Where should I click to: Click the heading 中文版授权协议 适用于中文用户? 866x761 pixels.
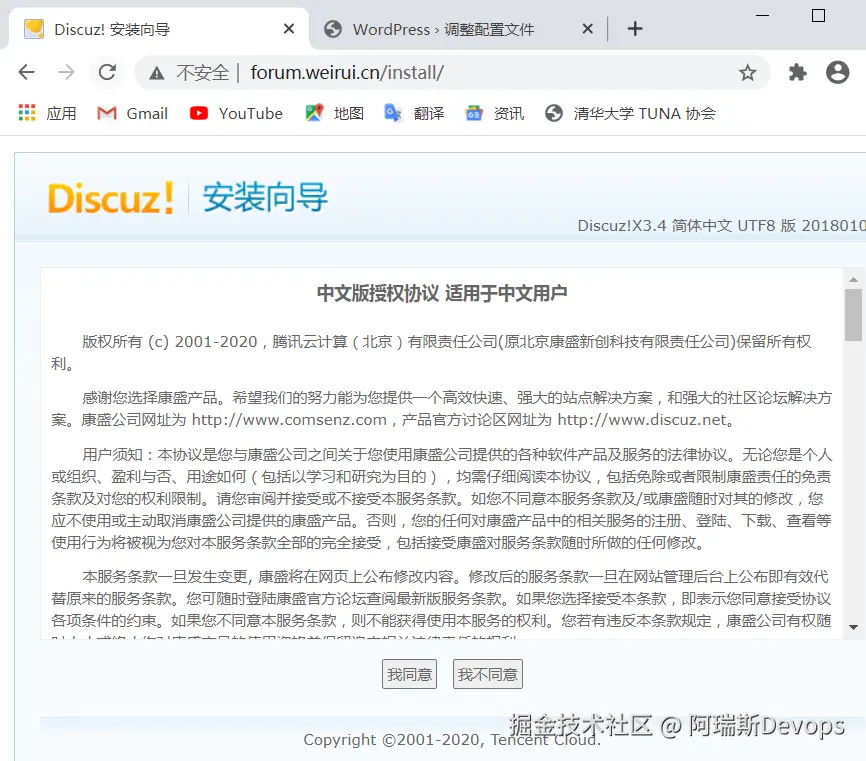(442, 293)
